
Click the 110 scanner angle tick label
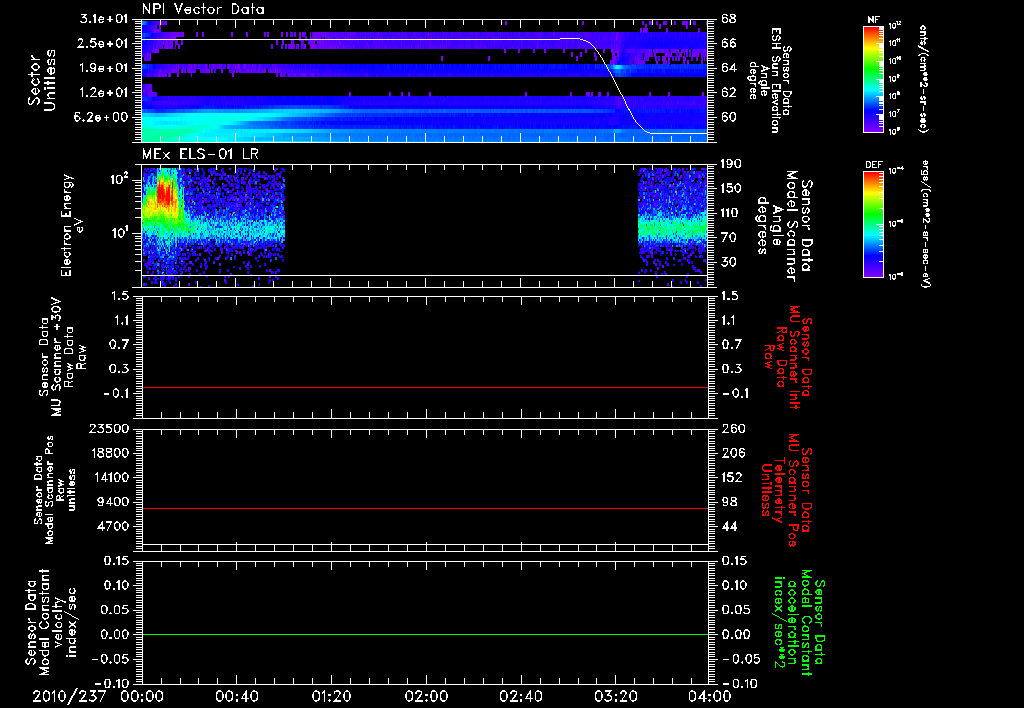point(731,213)
